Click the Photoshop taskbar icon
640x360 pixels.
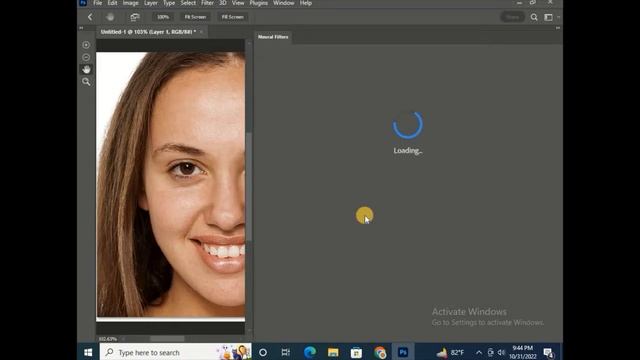coord(403,352)
